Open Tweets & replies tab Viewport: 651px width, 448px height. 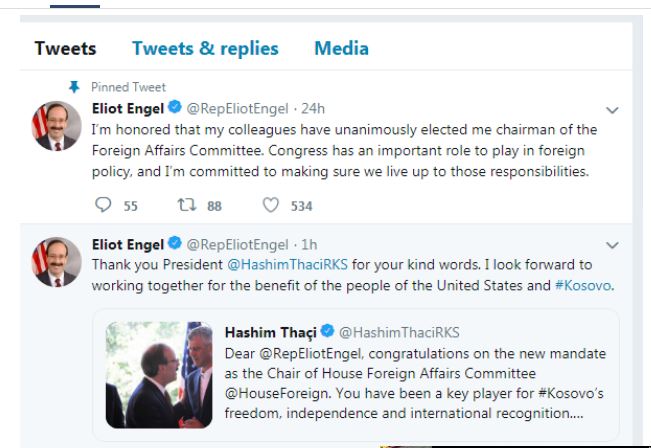coord(205,48)
